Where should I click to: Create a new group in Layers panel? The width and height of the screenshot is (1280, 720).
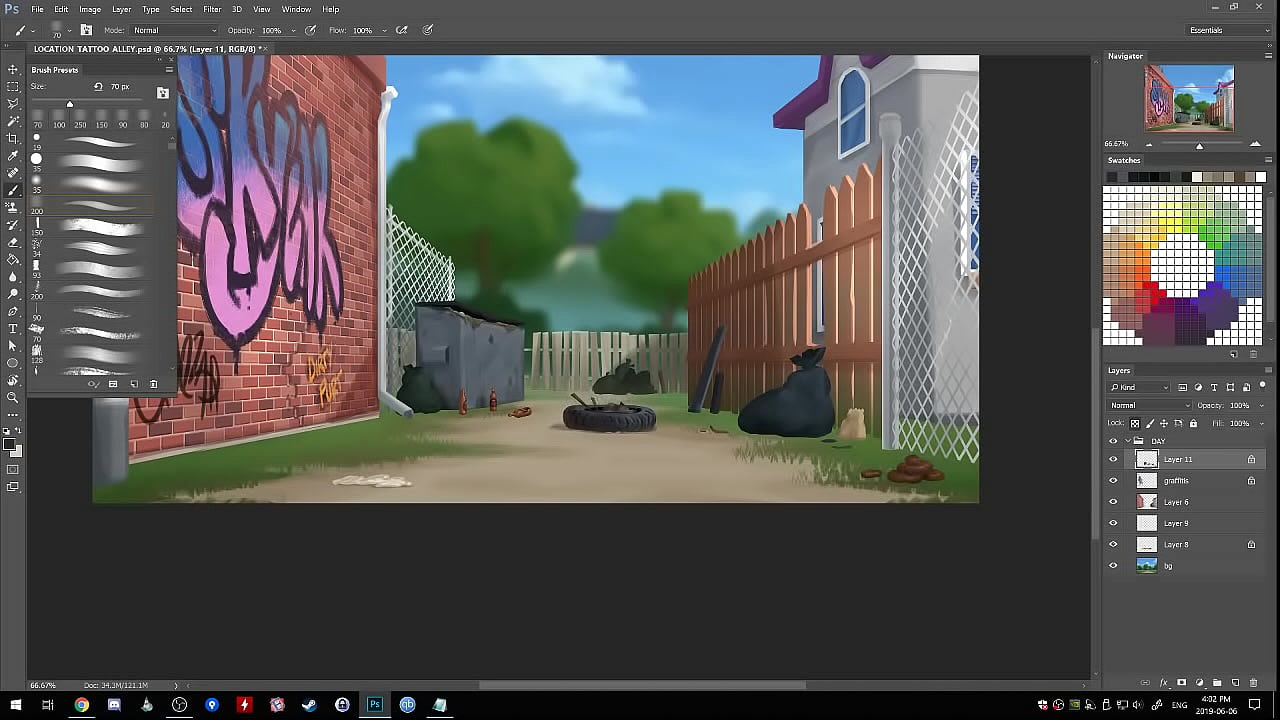[1217, 683]
